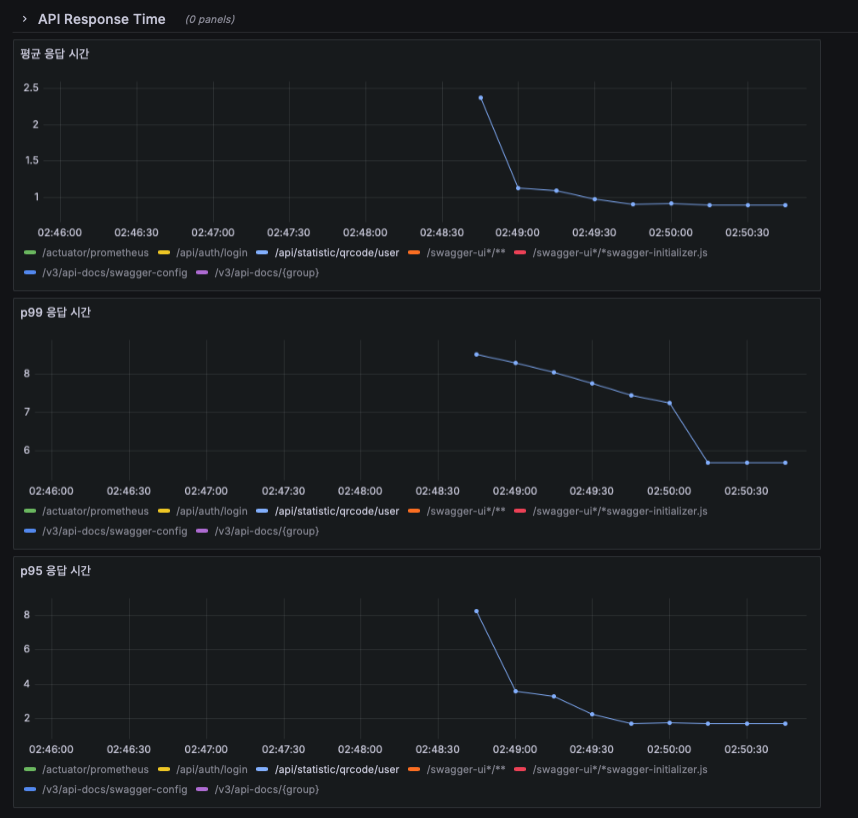Expand the API Response Time row chevron
Image resolution: width=858 pixels, height=818 pixels.
[25, 19]
